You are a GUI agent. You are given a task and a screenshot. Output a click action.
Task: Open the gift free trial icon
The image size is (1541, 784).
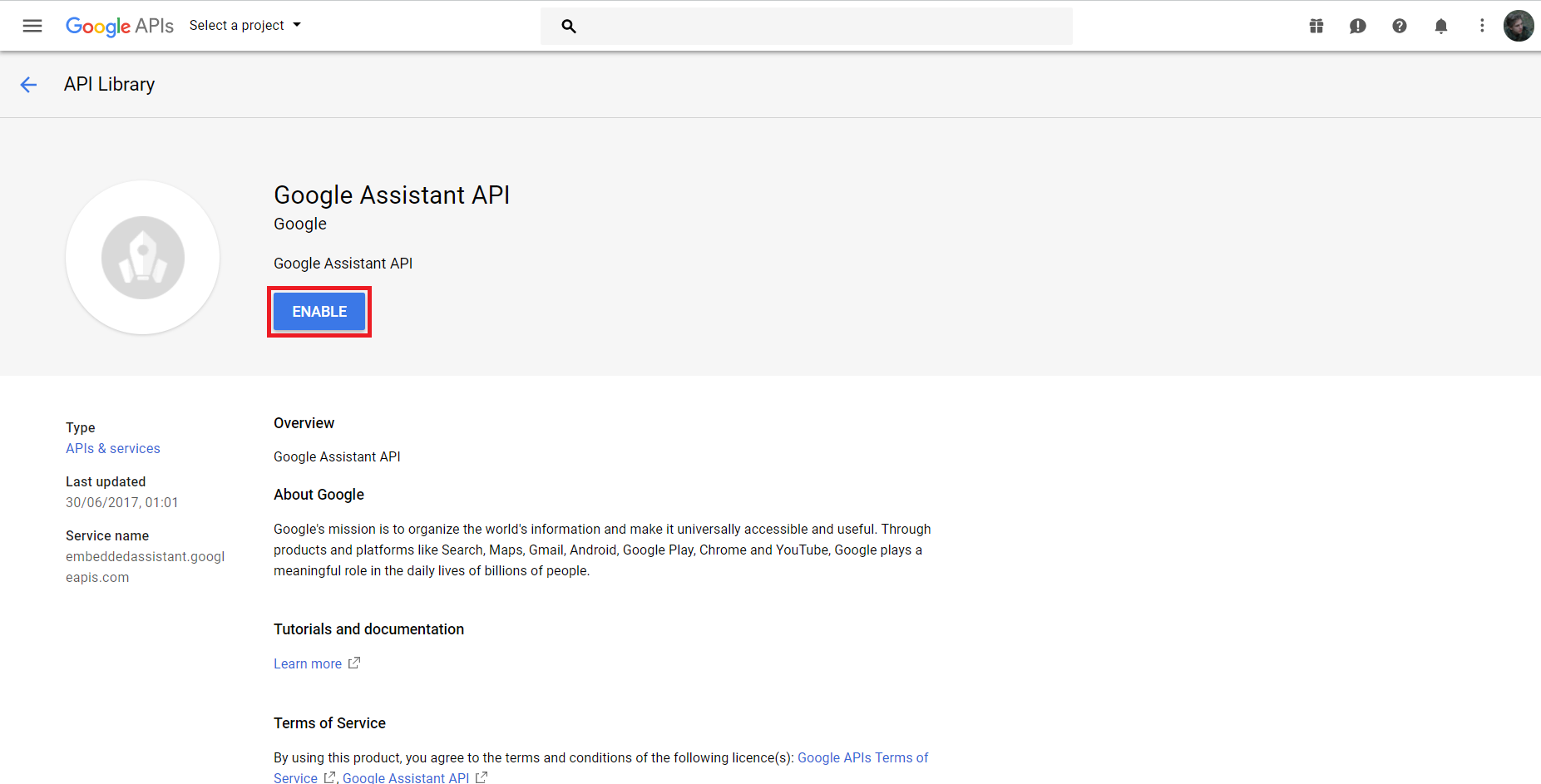(x=1316, y=26)
